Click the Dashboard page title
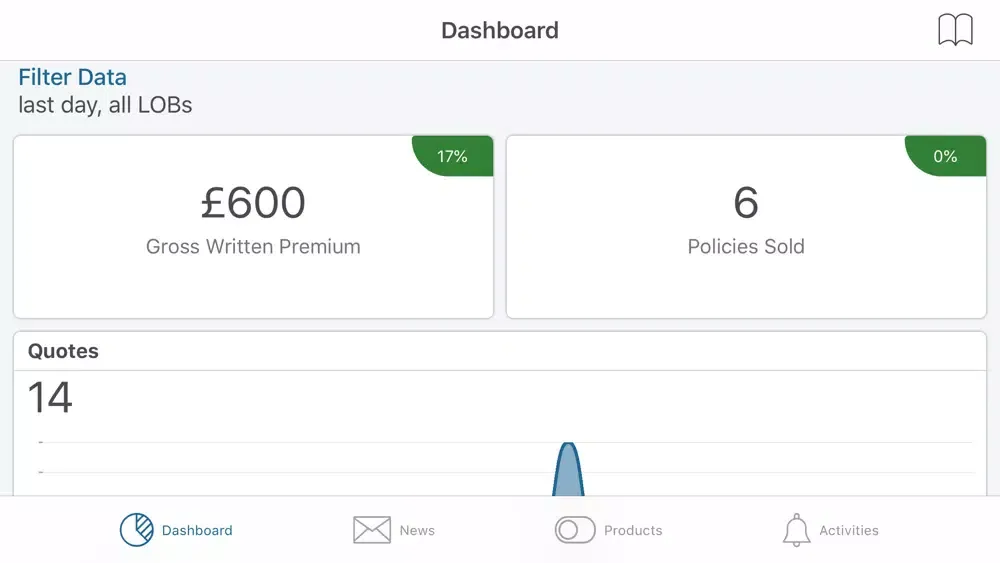 click(500, 31)
